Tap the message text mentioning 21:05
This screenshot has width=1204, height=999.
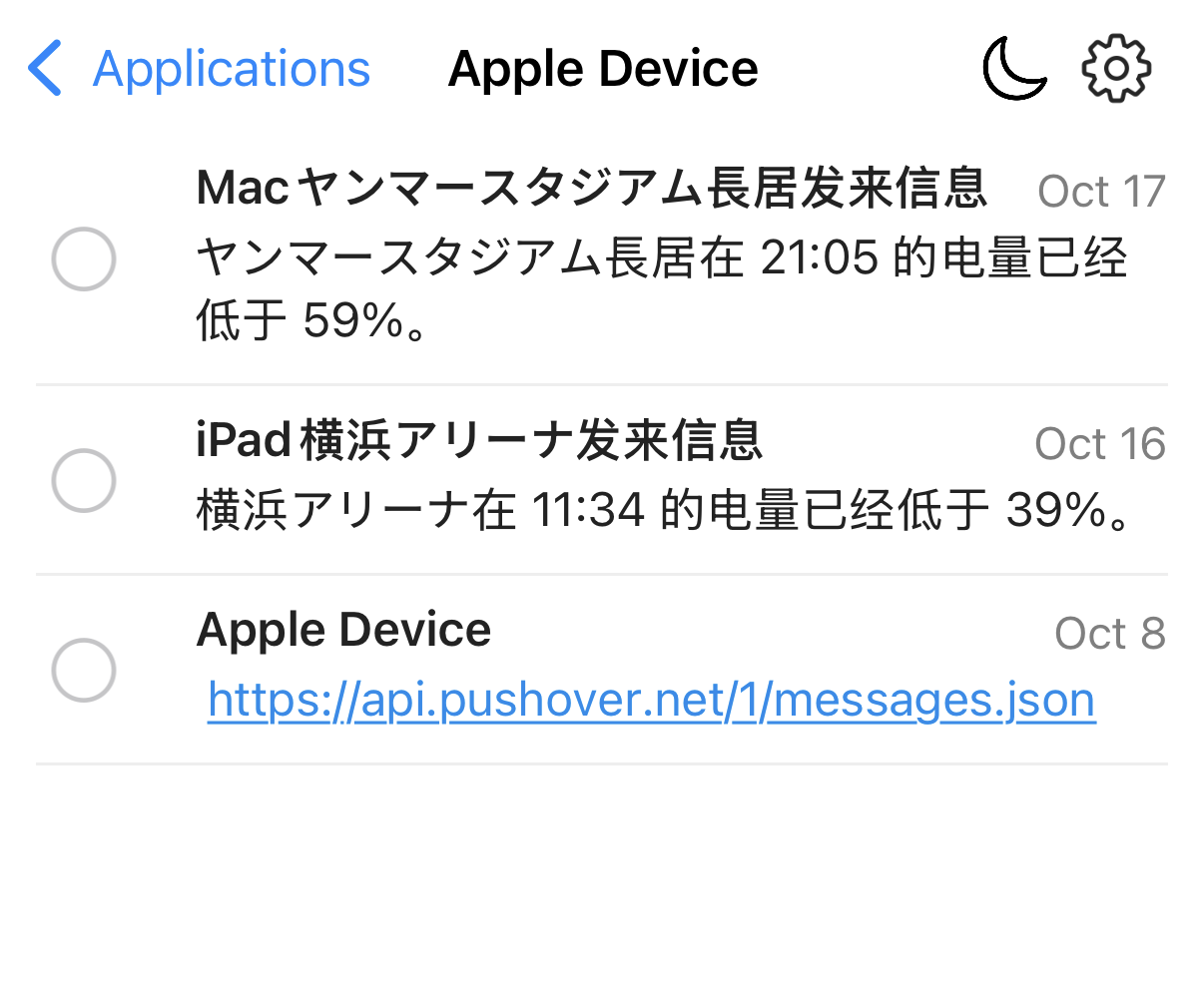[x=661, y=259]
